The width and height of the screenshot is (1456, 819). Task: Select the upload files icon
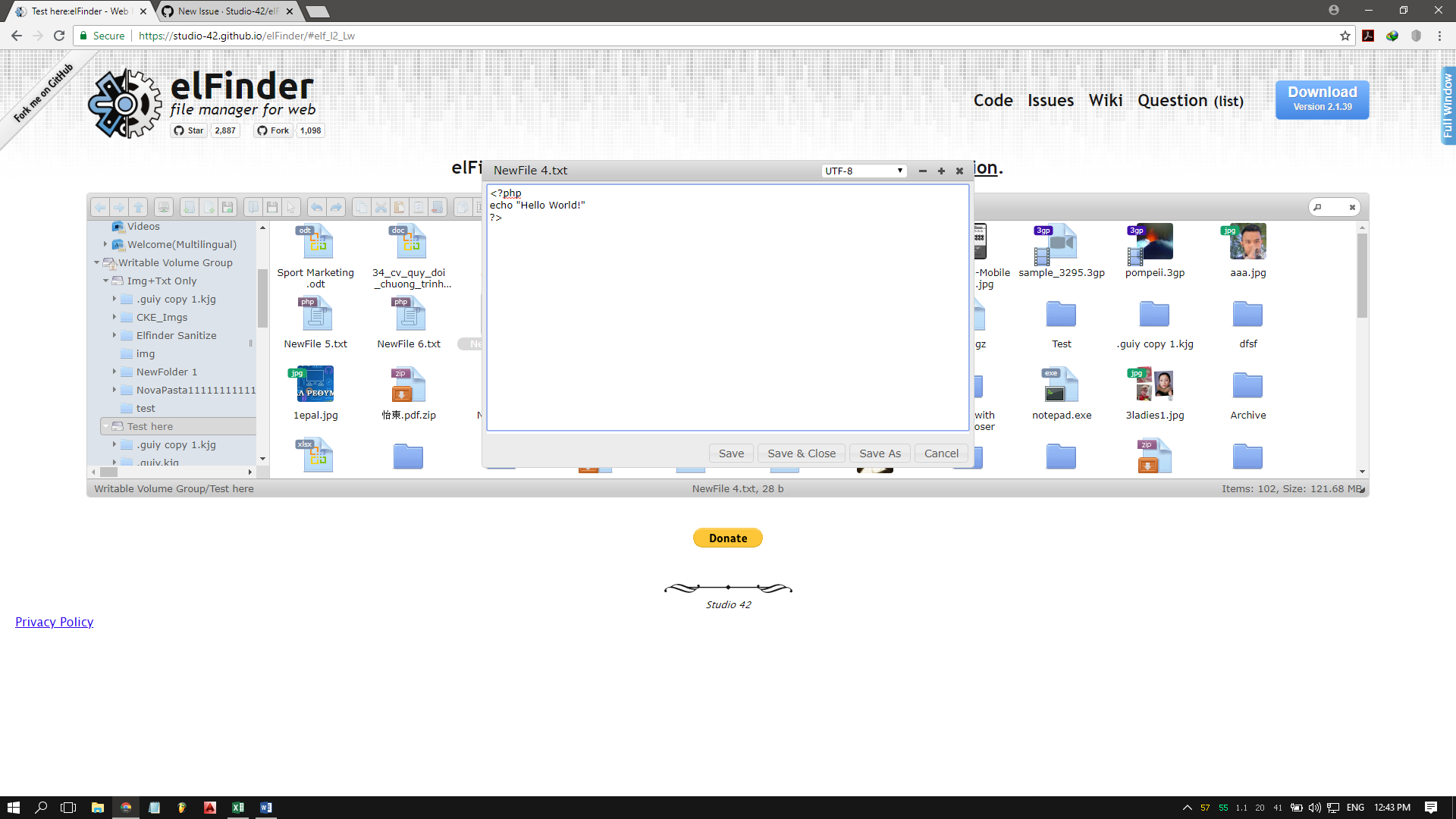click(228, 206)
